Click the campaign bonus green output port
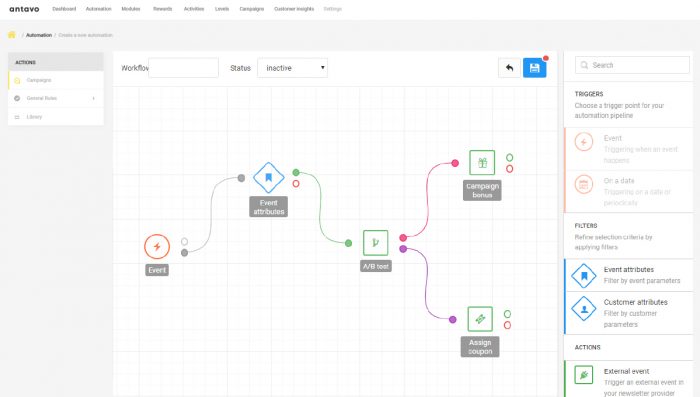 [509, 158]
